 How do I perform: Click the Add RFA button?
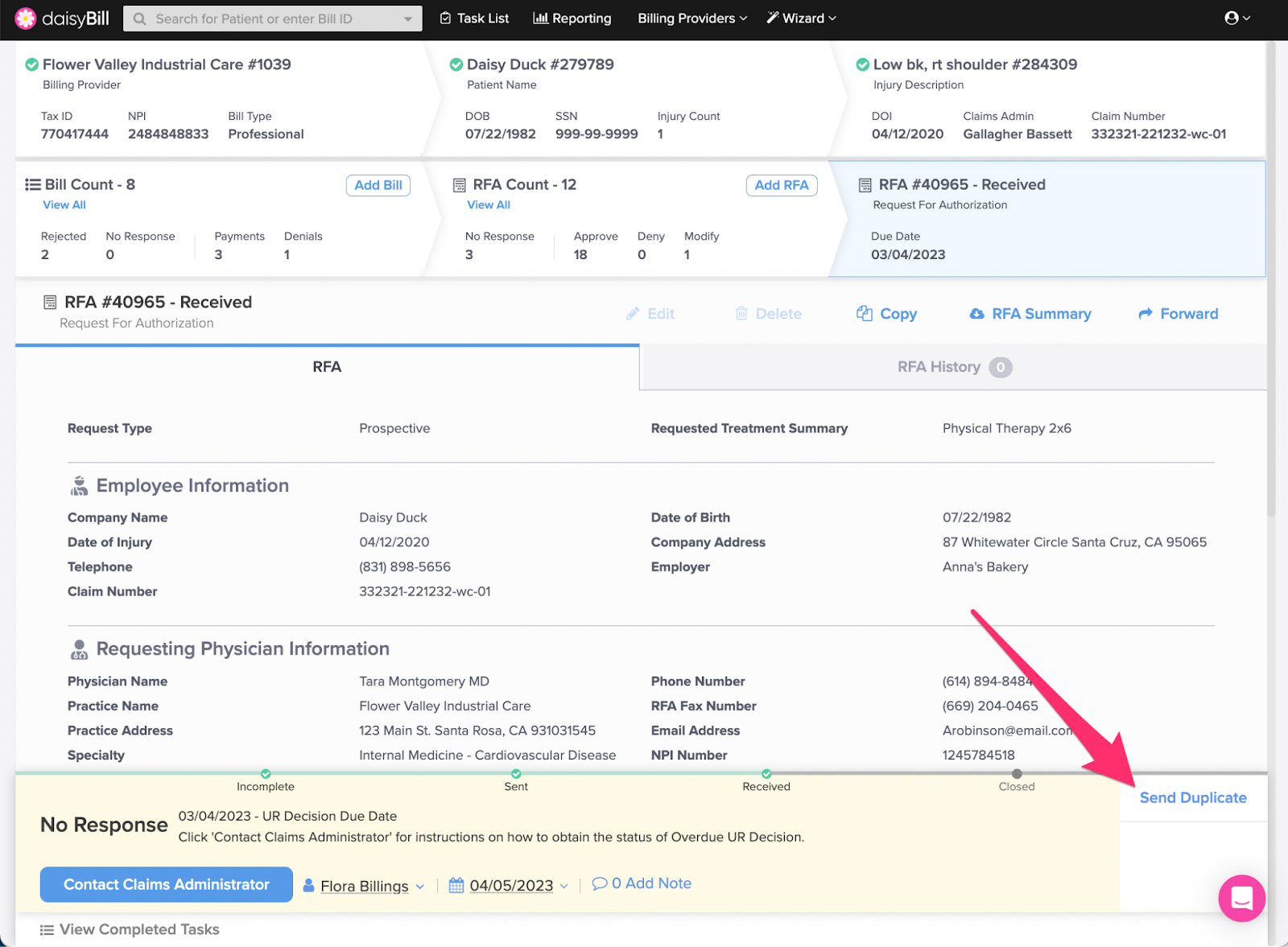(x=782, y=185)
